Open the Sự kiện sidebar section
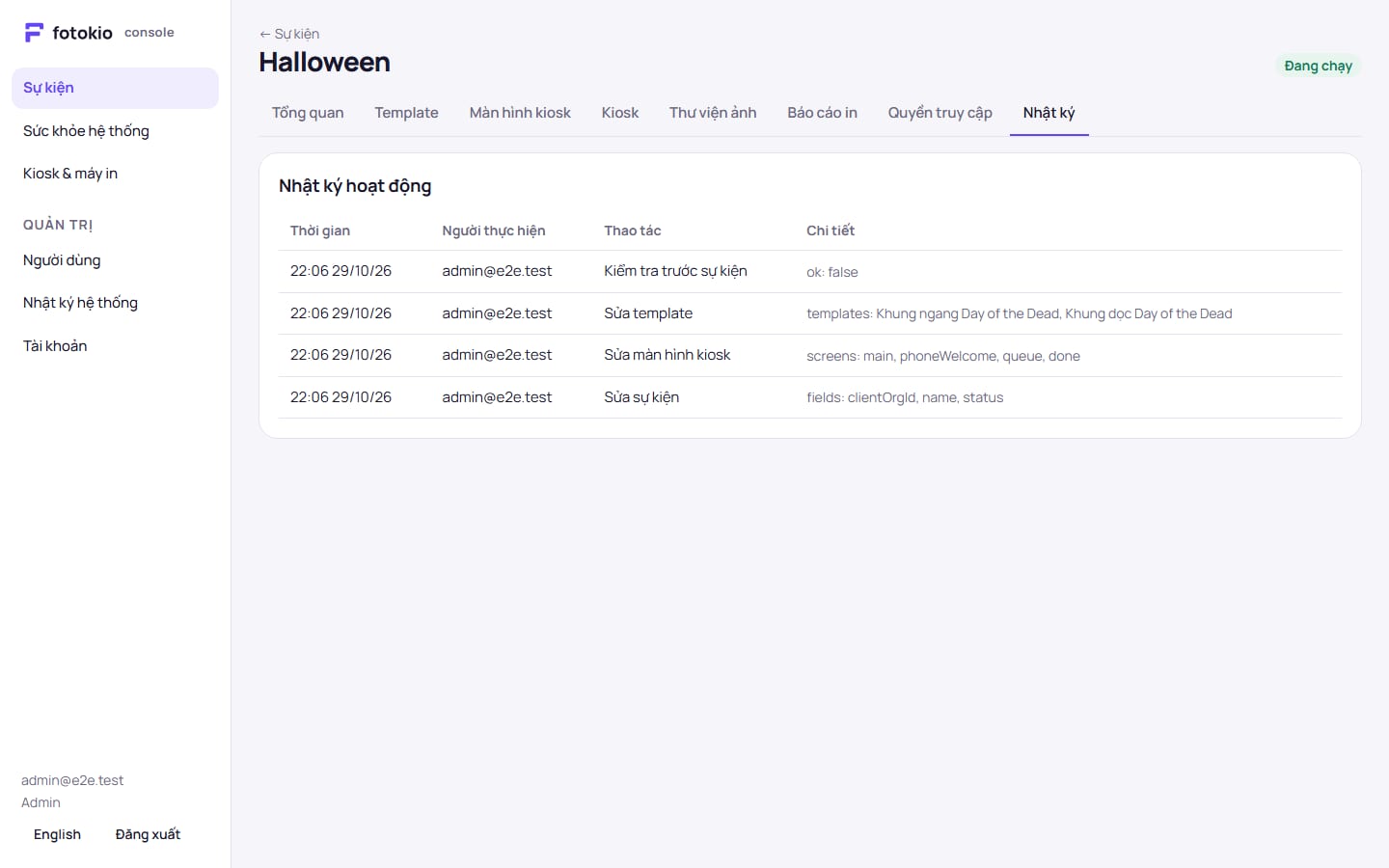Screen dimensions: 1389x868 pyautogui.click(x=115, y=88)
